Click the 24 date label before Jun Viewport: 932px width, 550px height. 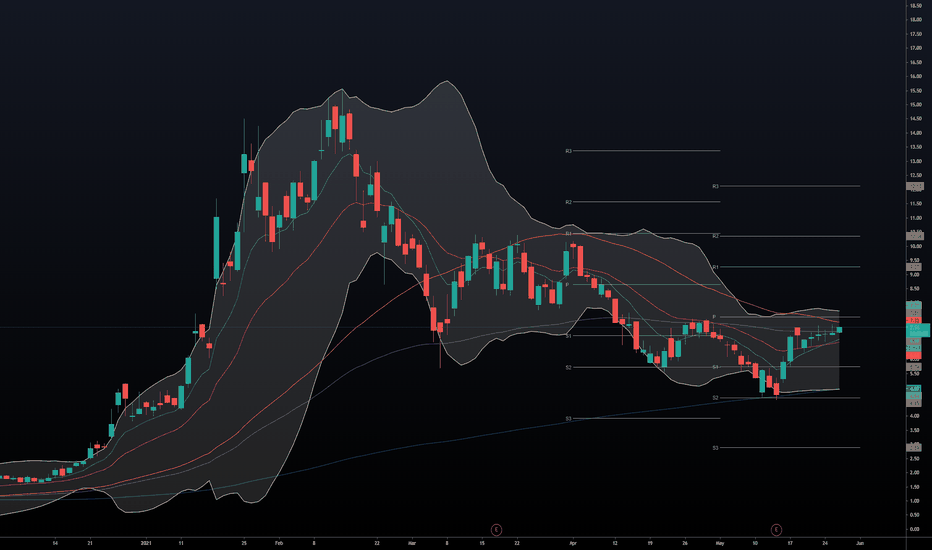pyautogui.click(x=825, y=543)
